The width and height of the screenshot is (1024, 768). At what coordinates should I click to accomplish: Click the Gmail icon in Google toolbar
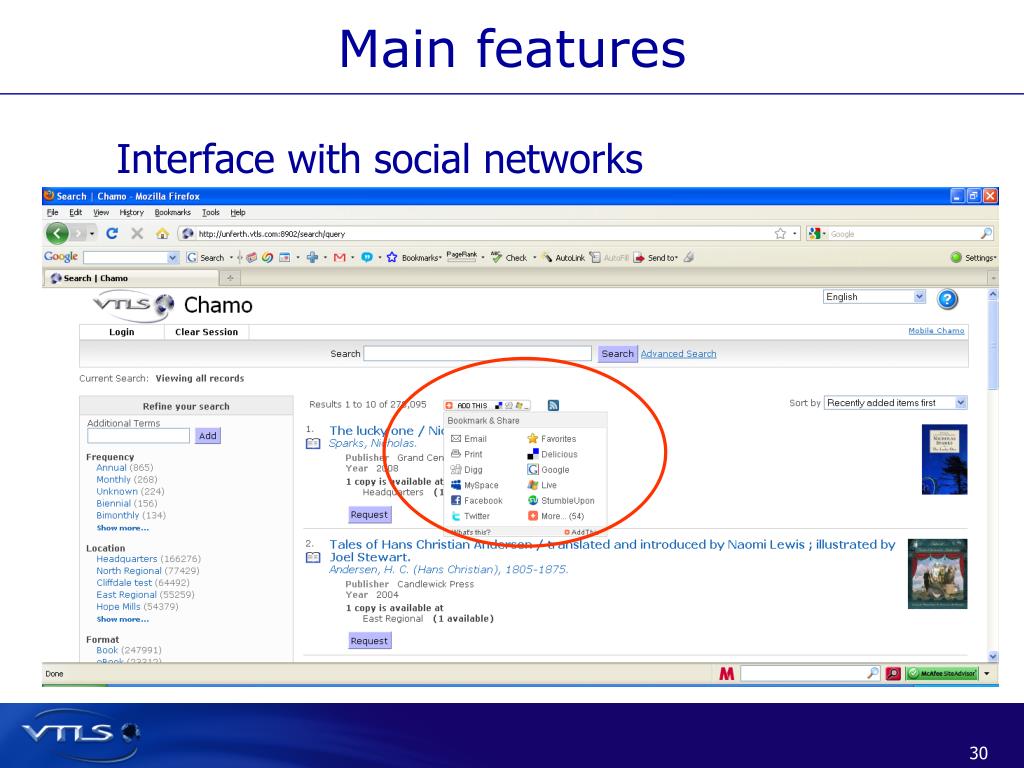[340, 257]
